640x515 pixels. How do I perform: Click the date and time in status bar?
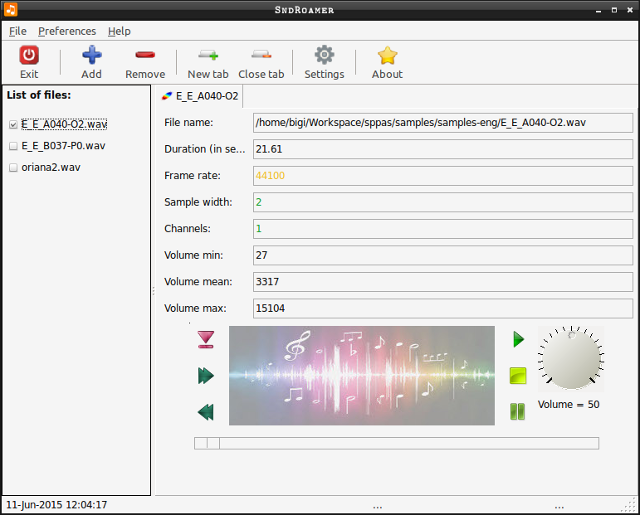click(x=56, y=505)
